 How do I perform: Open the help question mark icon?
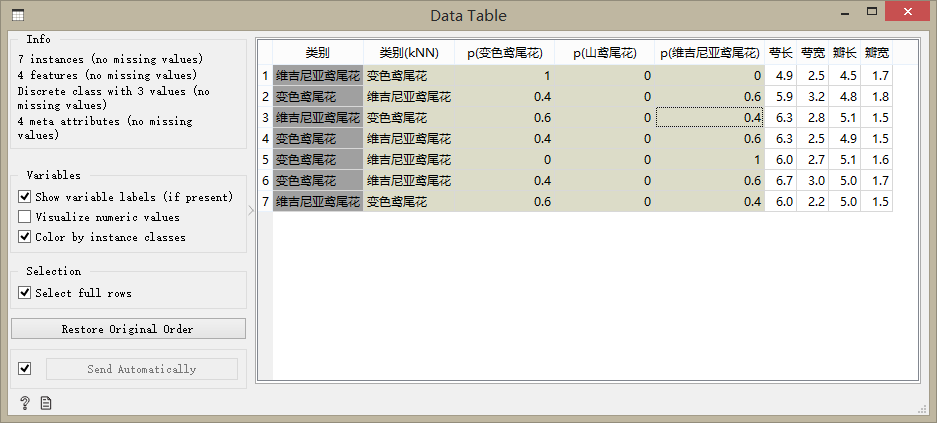[25, 403]
